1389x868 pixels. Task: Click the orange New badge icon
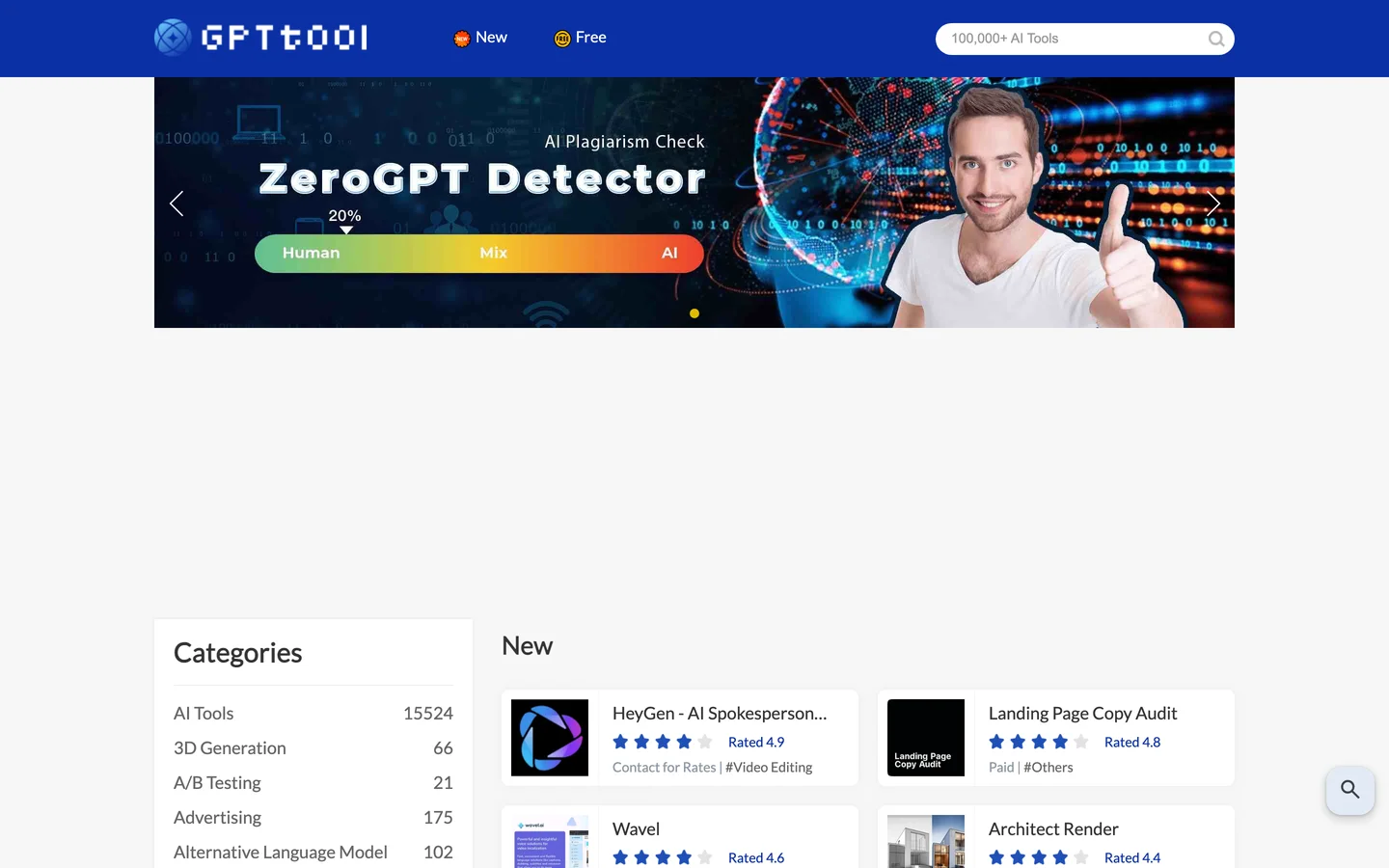pos(462,39)
